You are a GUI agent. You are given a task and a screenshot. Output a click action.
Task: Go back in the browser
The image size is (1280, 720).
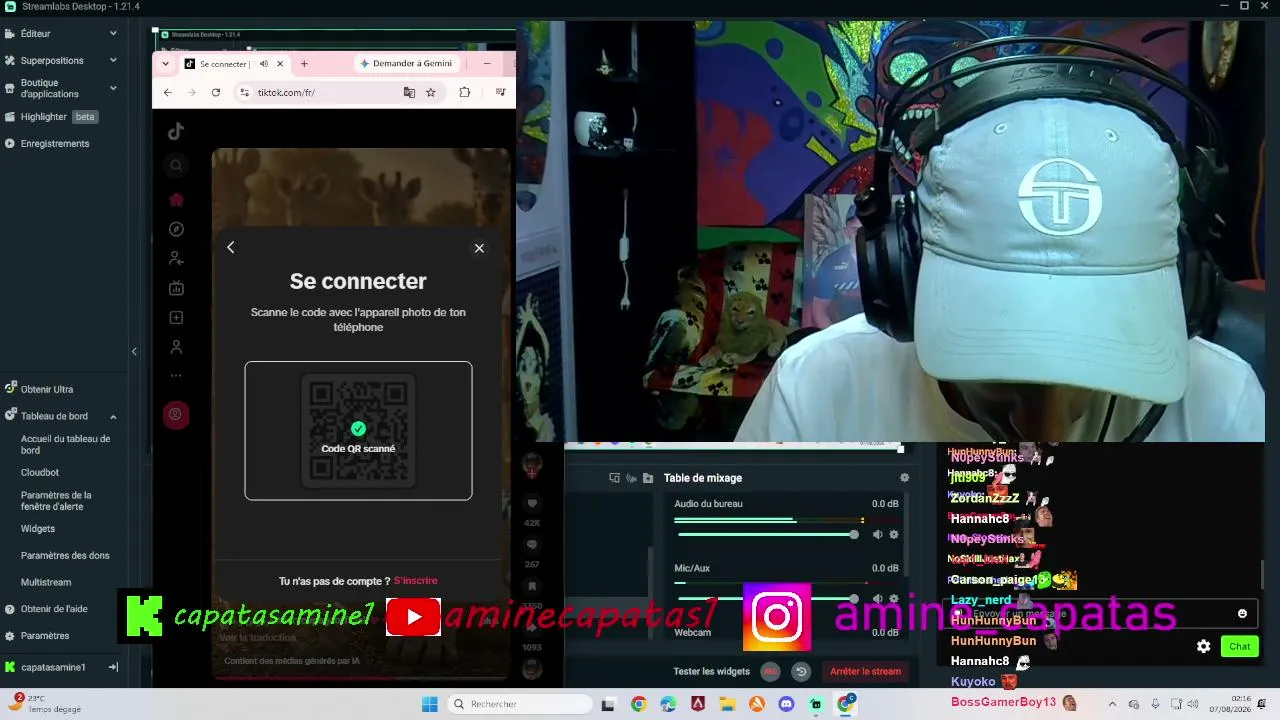[x=167, y=92]
